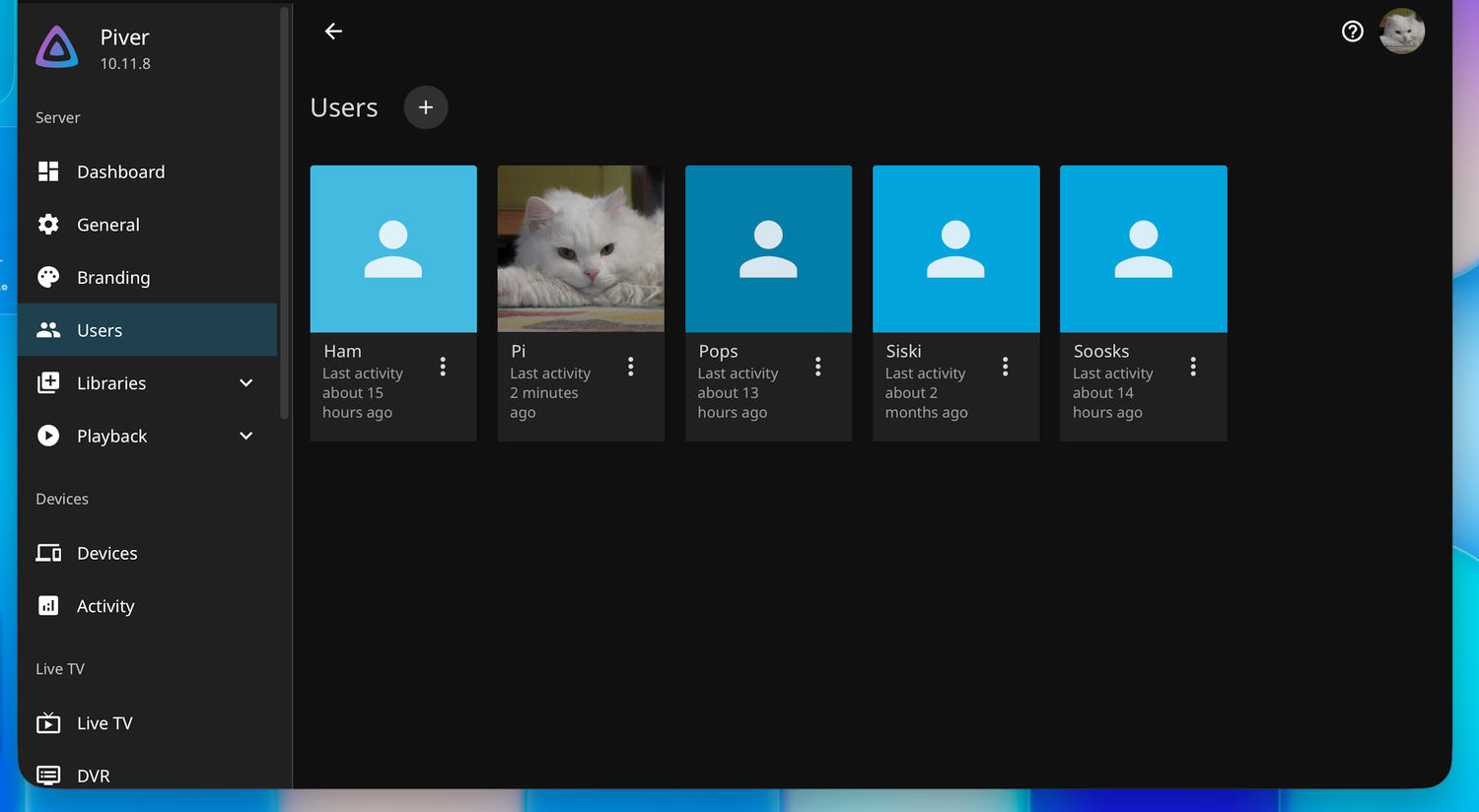Click the Users people icon
1479x812 pixels.
pos(48,330)
